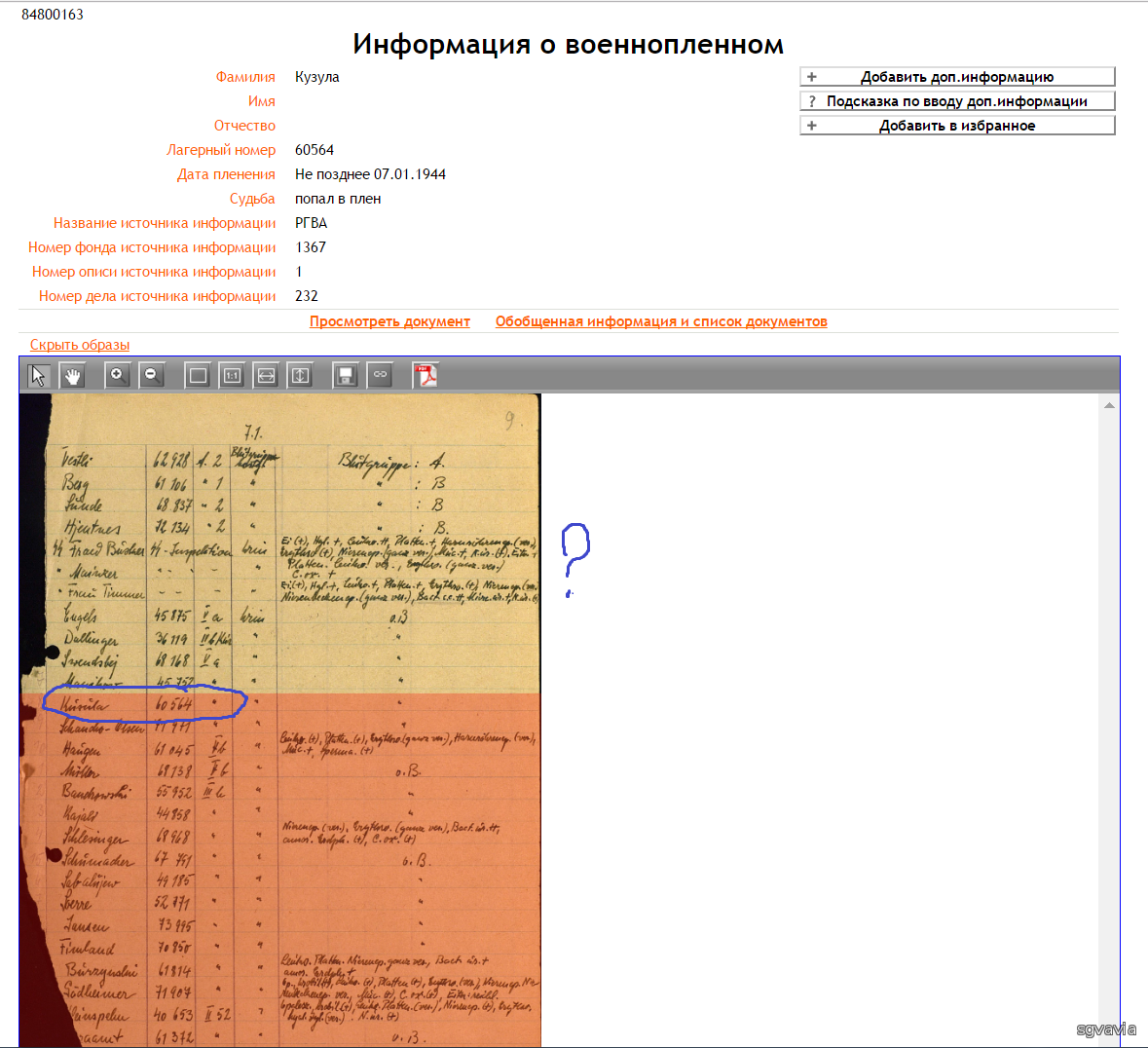The image size is (1148, 1048).
Task: Click the 'Название источника информации' label
Action: (x=165, y=223)
